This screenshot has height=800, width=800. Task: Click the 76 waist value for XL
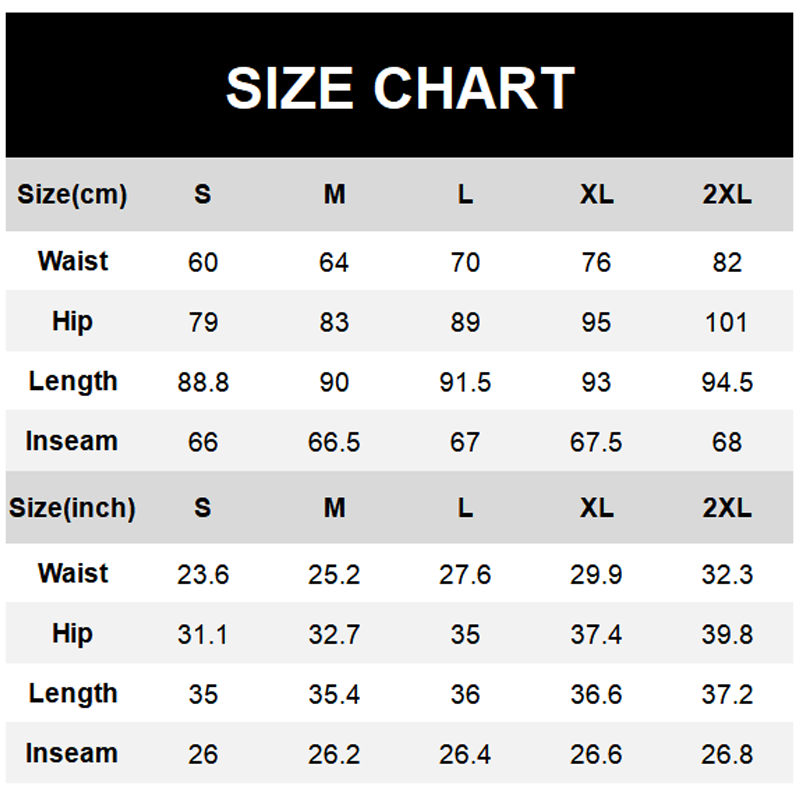coord(596,262)
